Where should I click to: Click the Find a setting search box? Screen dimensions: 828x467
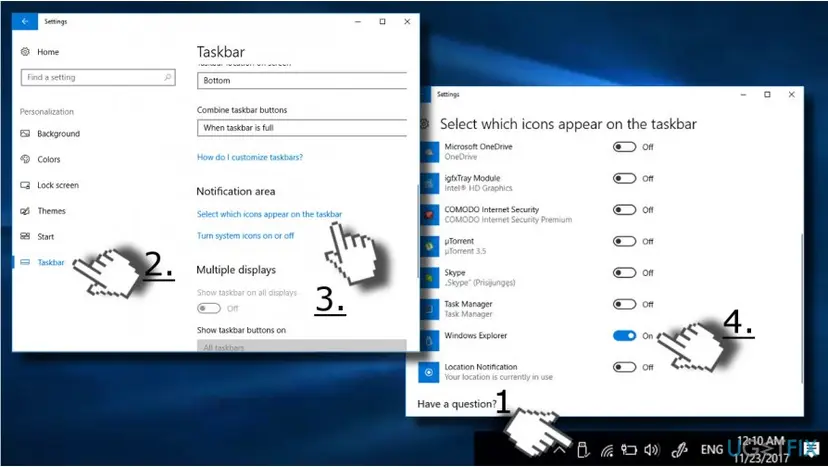98,77
